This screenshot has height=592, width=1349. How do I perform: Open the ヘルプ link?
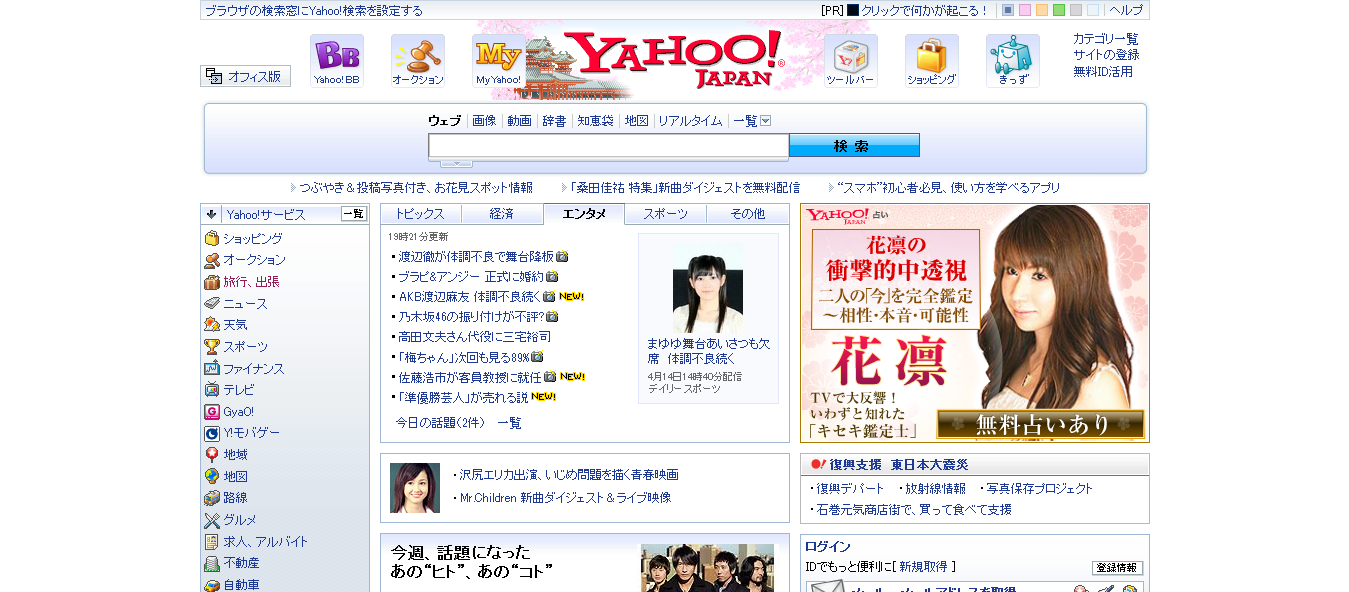pyautogui.click(x=1126, y=10)
